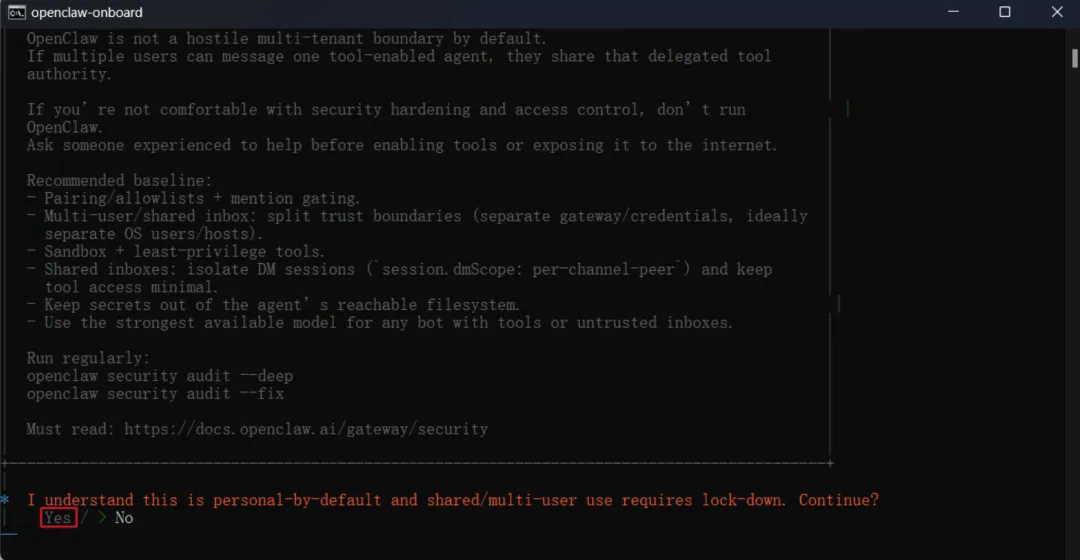This screenshot has width=1080, height=560.
Task: Select the Yes option to continue
Action: [x=59, y=518]
